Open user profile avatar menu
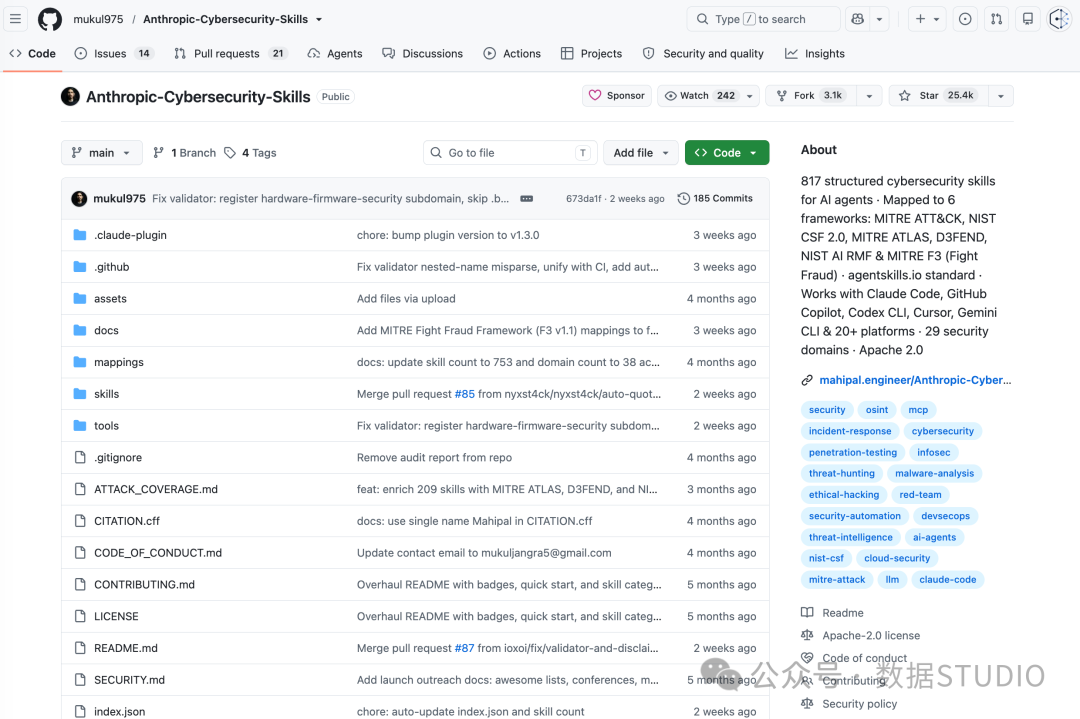Image resolution: width=1080 pixels, height=719 pixels. [x=1059, y=19]
